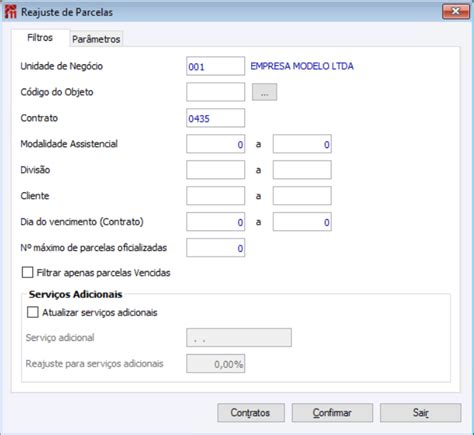Select the Filtros tab
Screen dimensions: 474x435
click(40, 38)
